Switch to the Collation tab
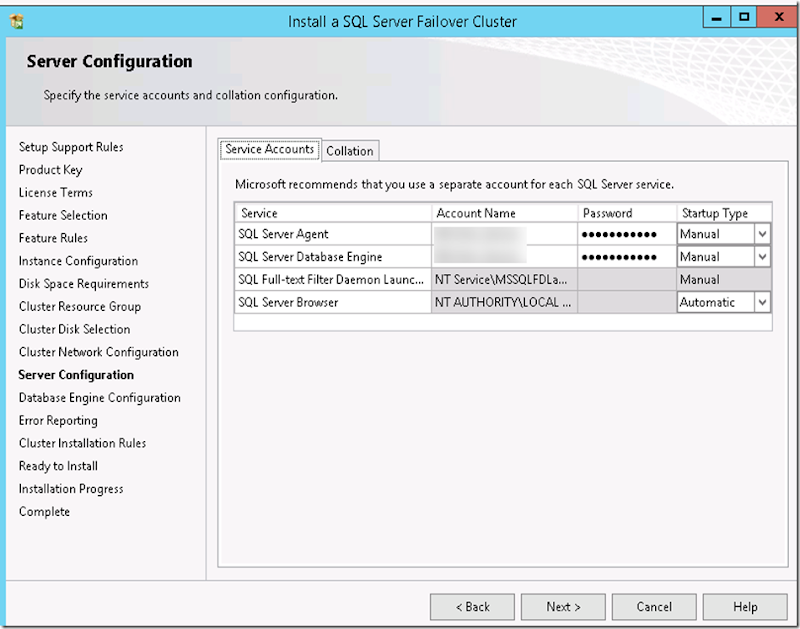 [x=350, y=151]
